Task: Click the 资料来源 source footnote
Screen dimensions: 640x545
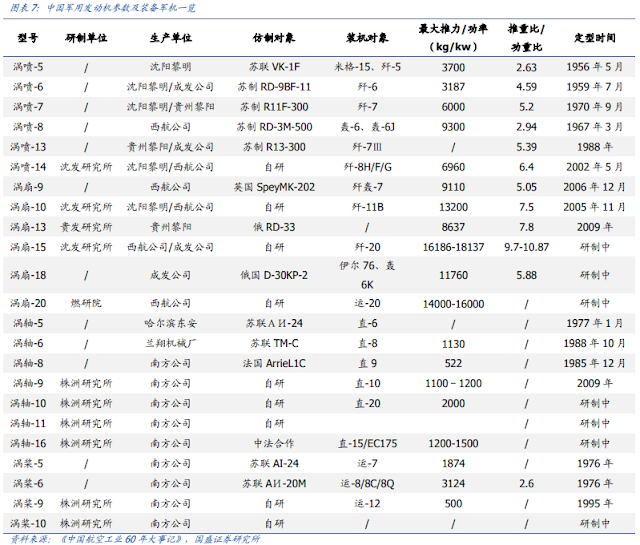Action: point(135,539)
